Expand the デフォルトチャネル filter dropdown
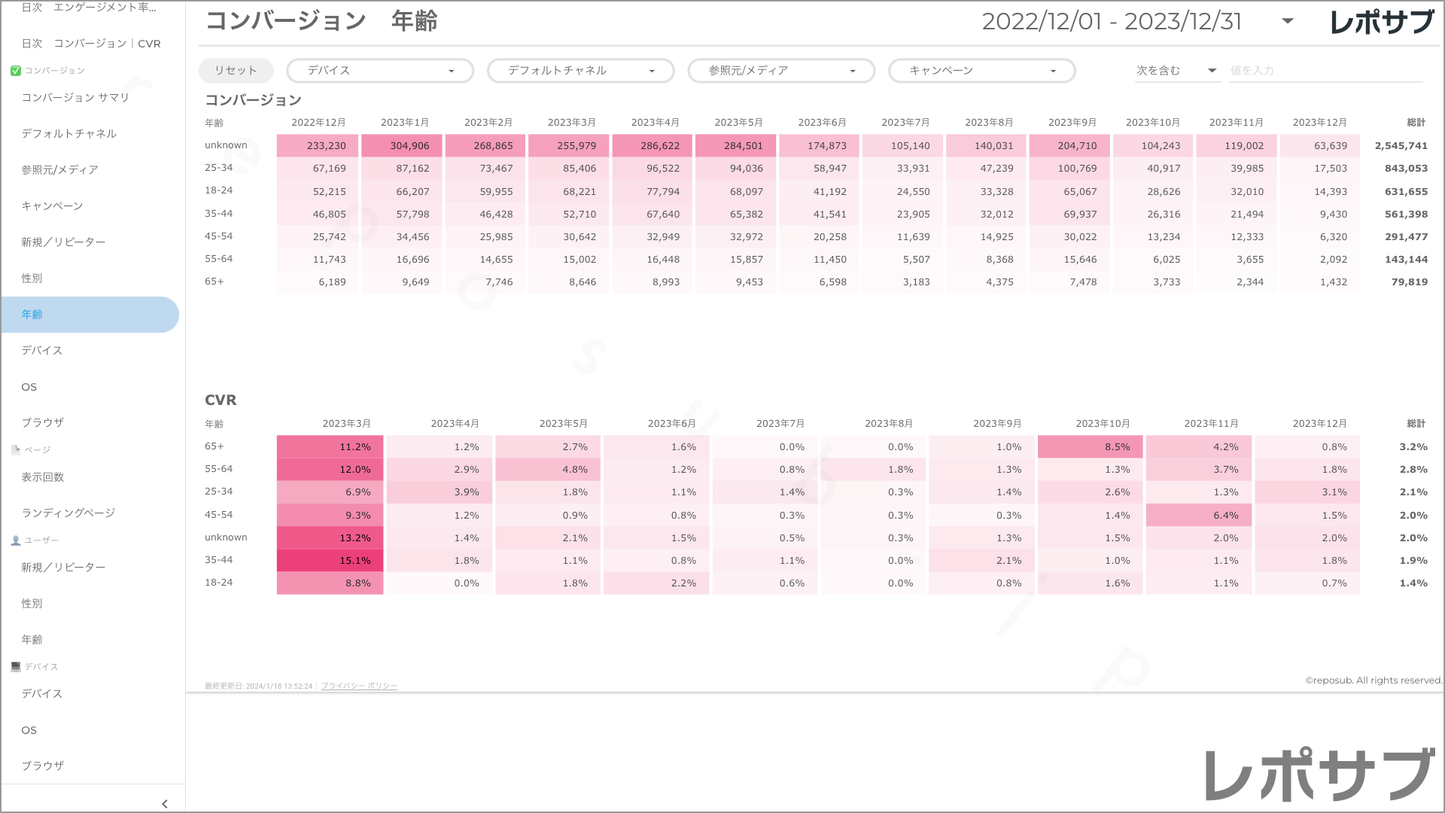Image resolution: width=1445 pixels, height=813 pixels. pos(580,71)
